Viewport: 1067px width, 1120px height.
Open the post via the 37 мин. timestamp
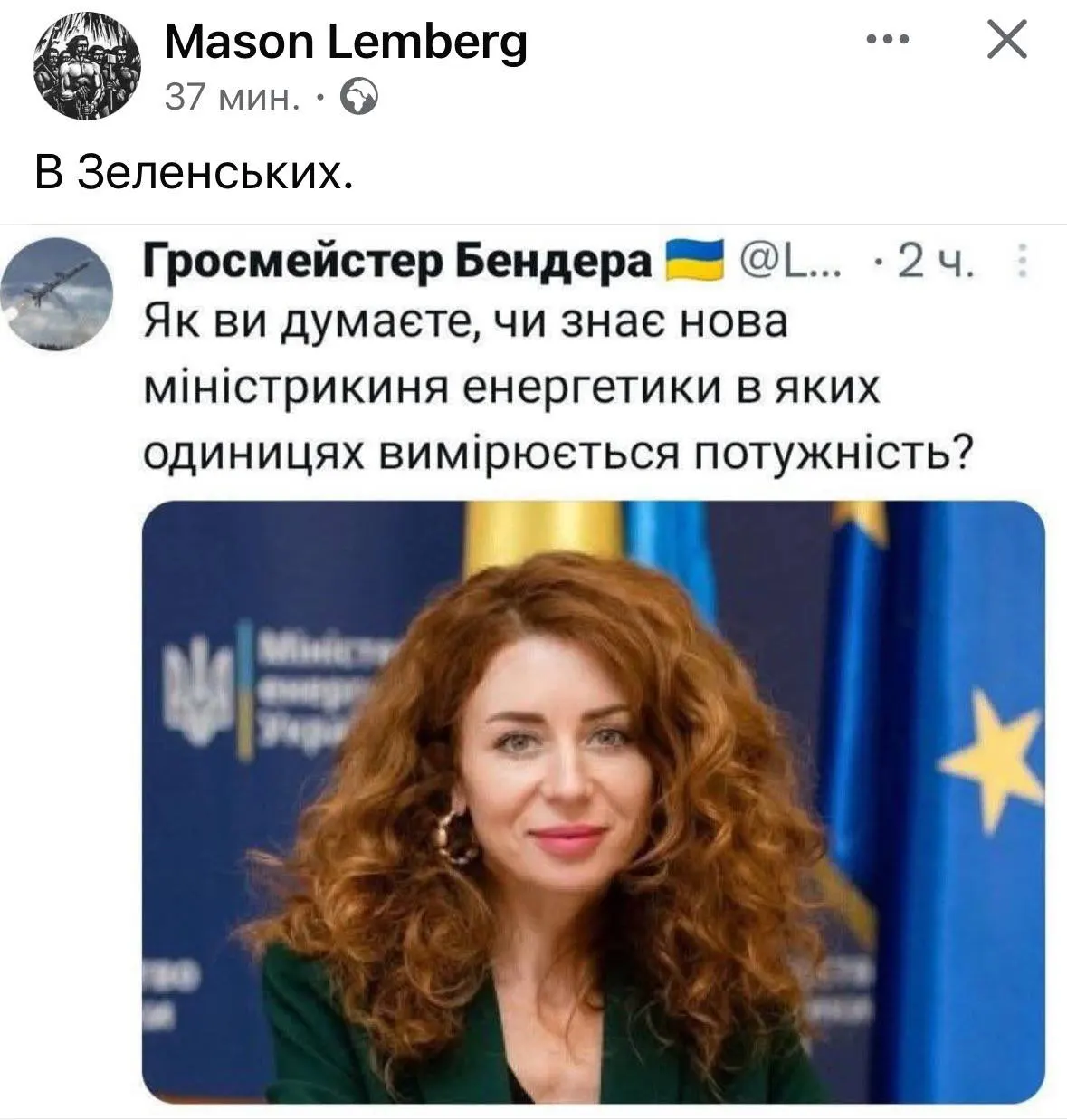[x=233, y=96]
